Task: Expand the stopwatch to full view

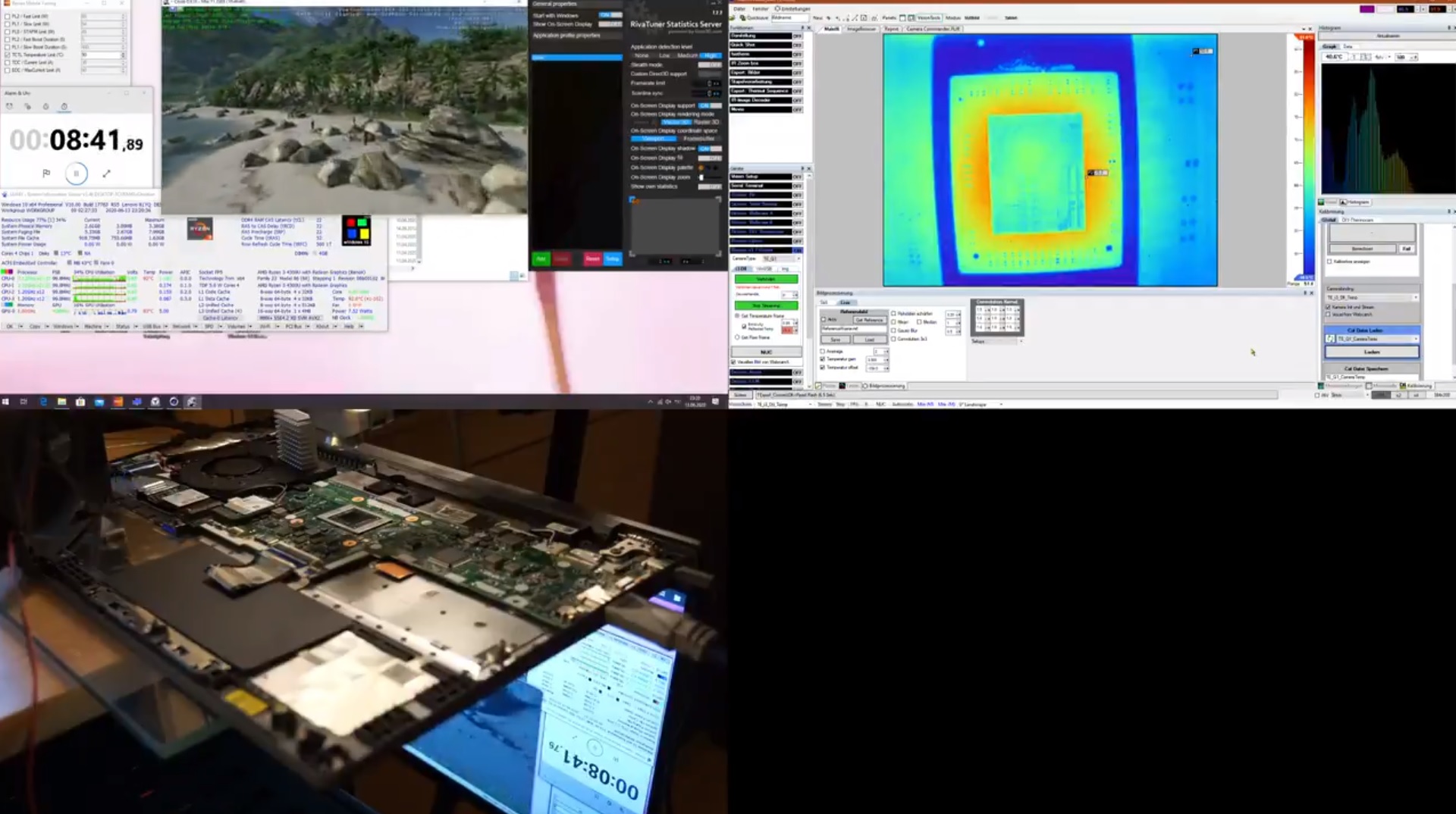Action: pos(106,173)
